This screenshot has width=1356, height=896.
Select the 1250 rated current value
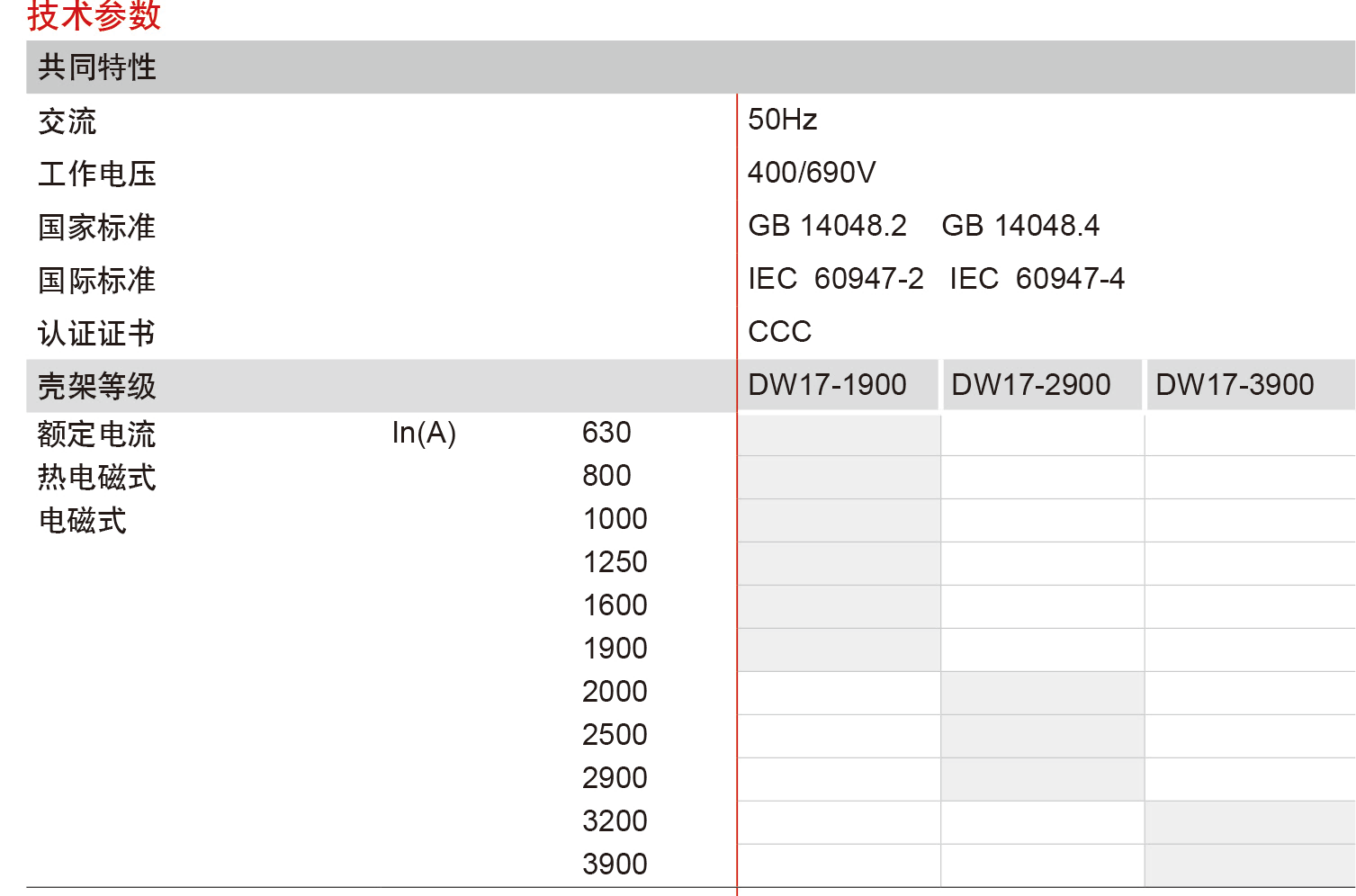pyautogui.click(x=615, y=562)
